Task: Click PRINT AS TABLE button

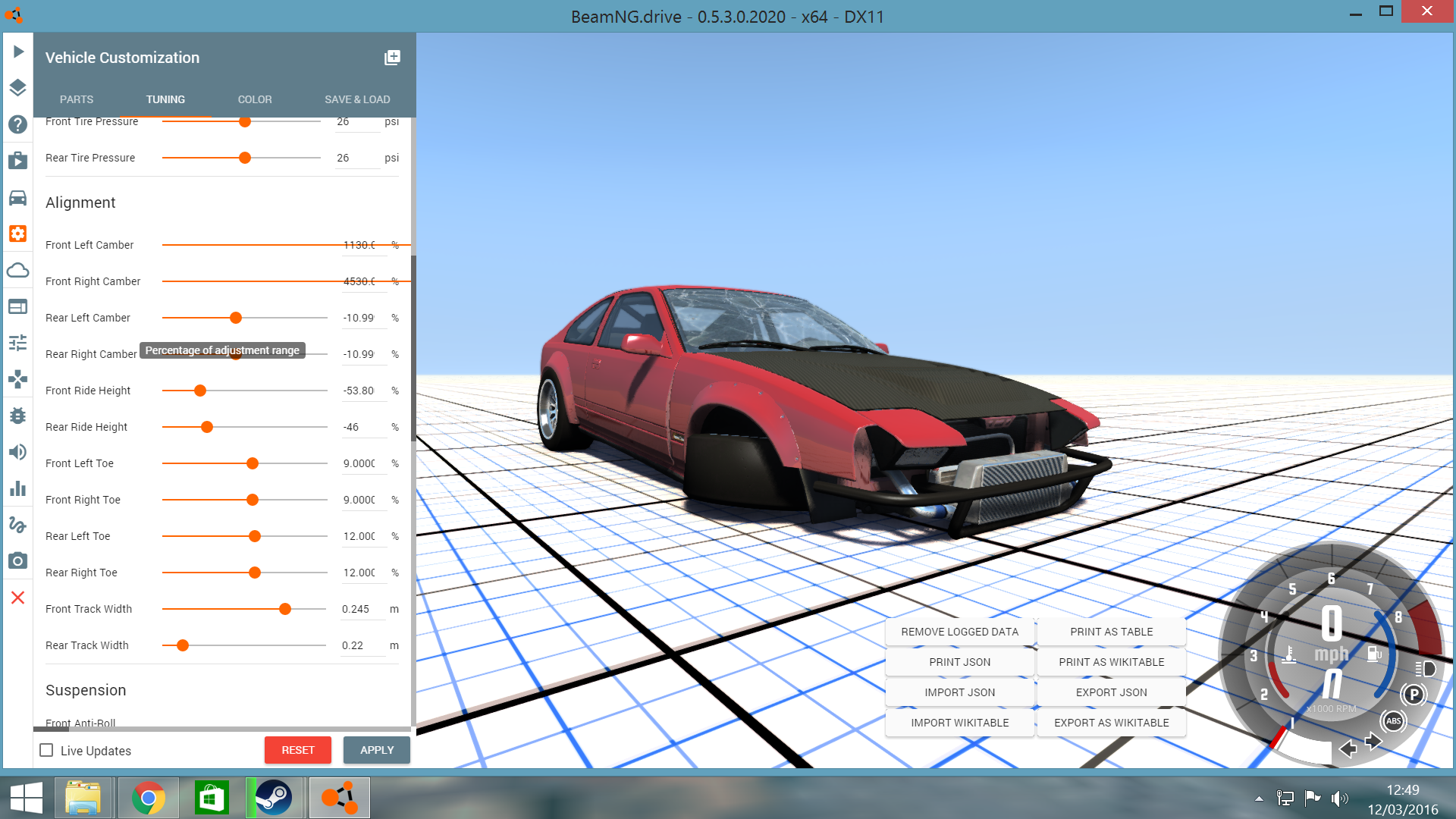Action: pos(1112,632)
